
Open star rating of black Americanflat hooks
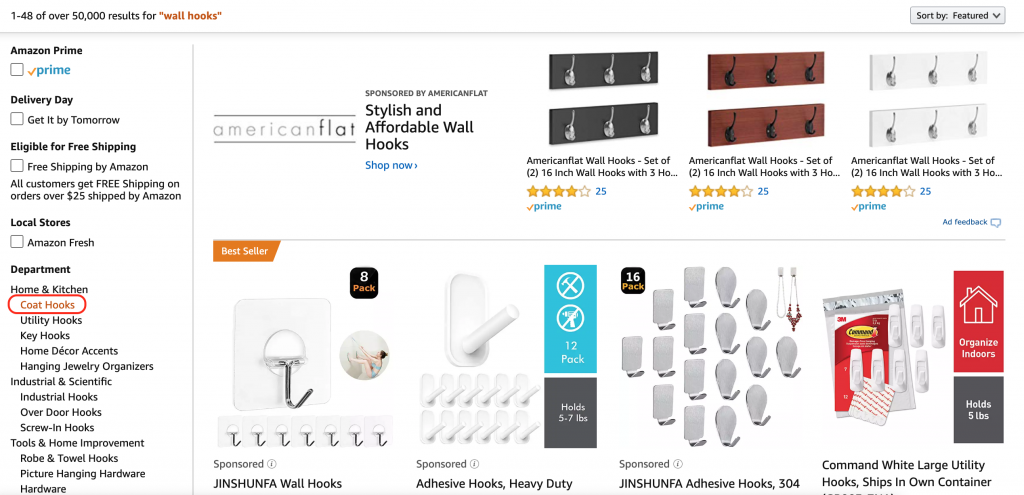click(558, 191)
